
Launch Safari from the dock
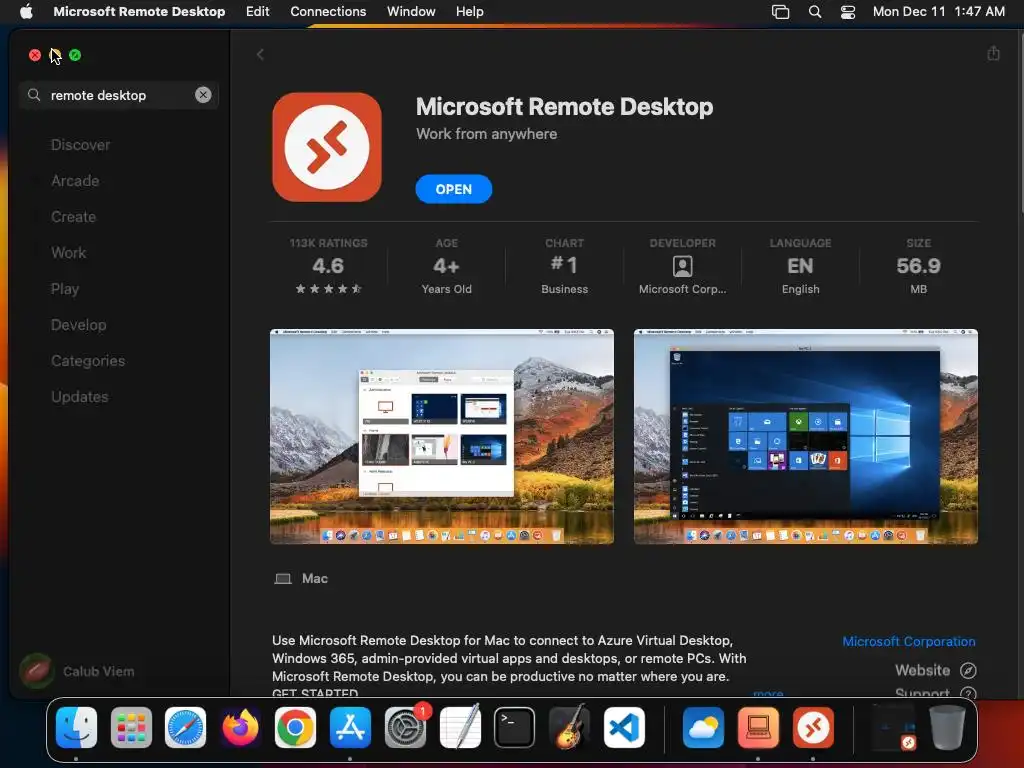(185, 727)
